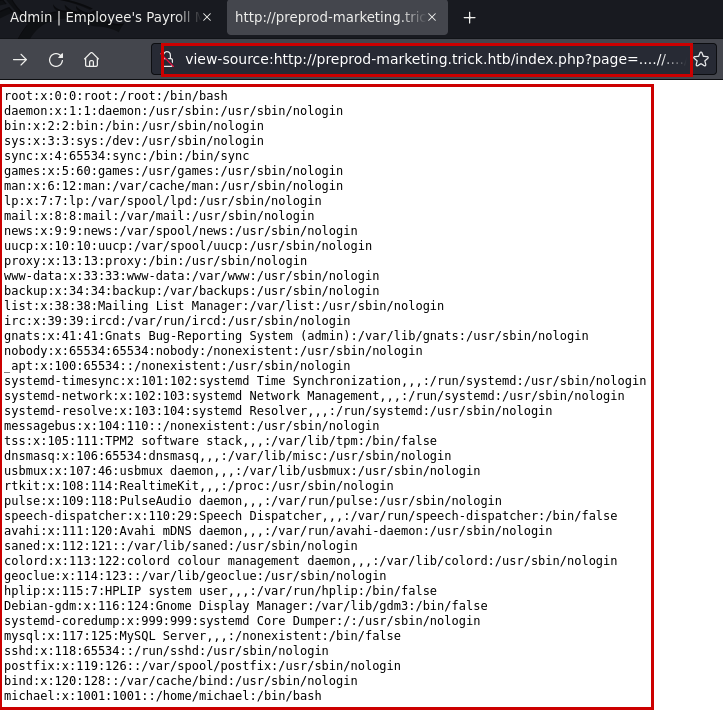This screenshot has height=713, width=723.
Task: Click the www-data:x:33:33 line
Action: [192, 276]
